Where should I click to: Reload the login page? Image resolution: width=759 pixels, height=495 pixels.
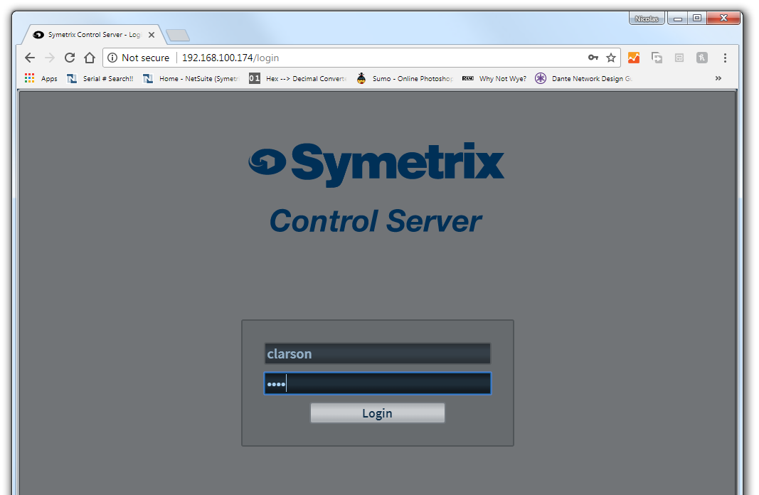pos(70,58)
